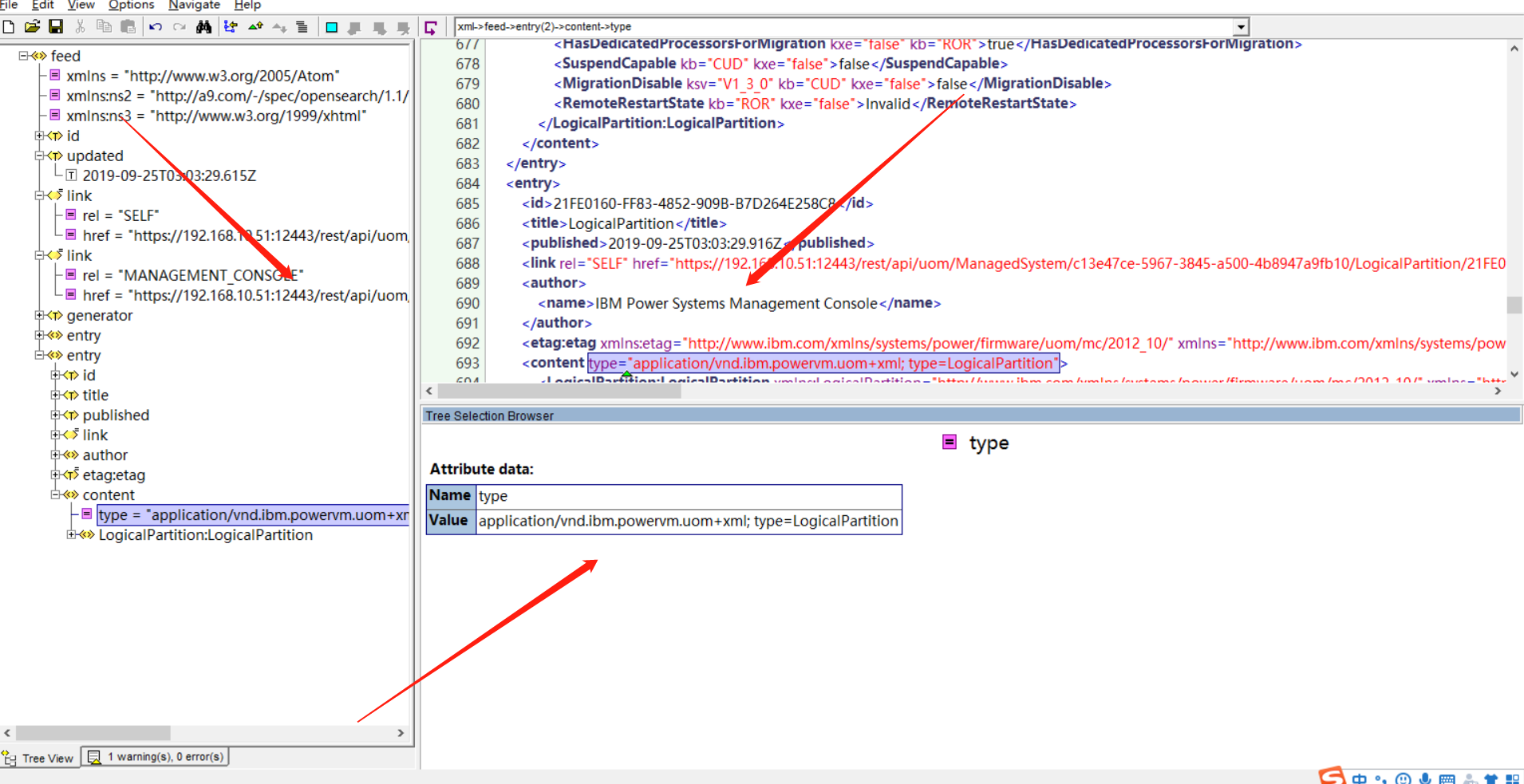
Task: Open the 1 warning(s), 0 error(s) tab
Action: coord(156,757)
